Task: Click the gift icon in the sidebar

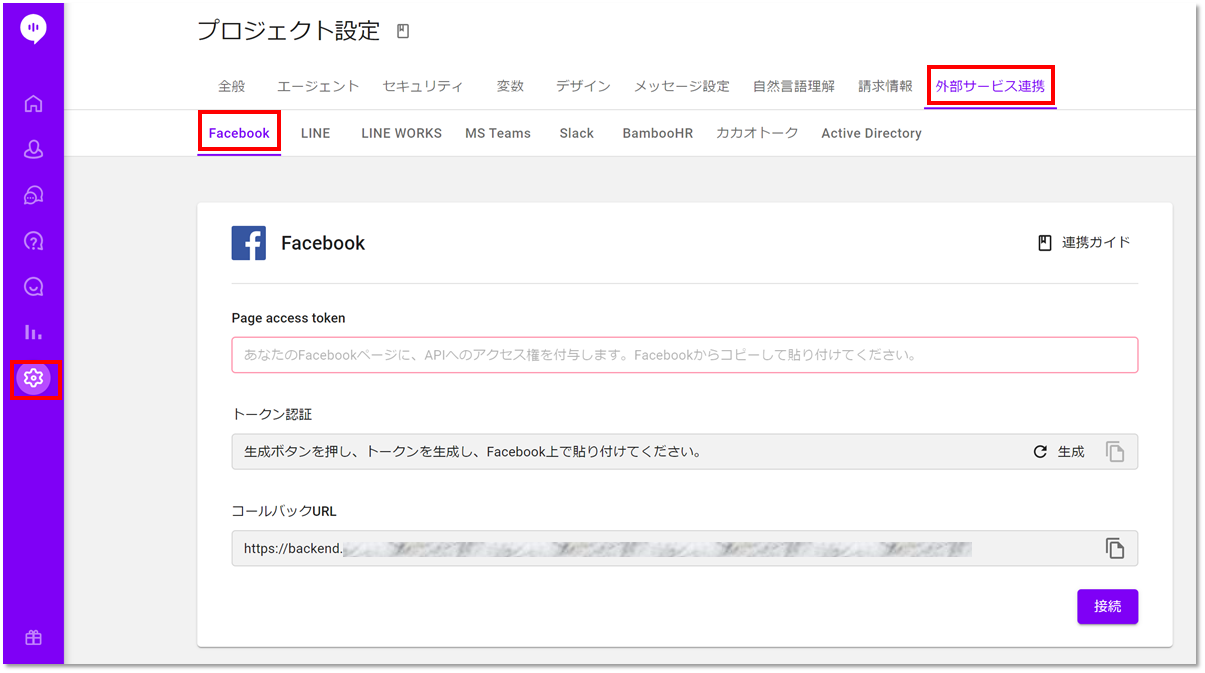Action: pos(33,638)
